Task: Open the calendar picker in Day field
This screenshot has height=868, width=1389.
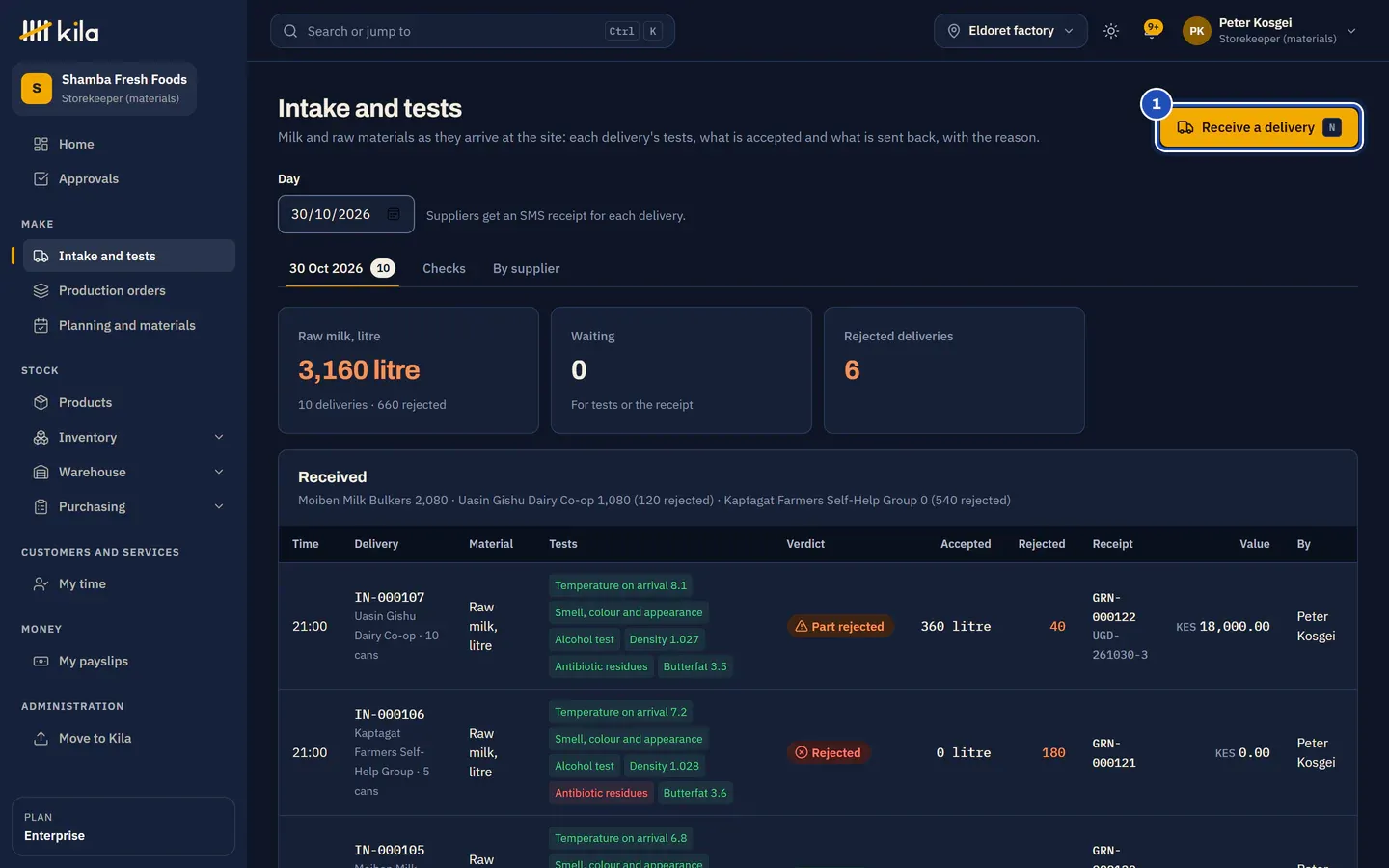Action: (394, 214)
